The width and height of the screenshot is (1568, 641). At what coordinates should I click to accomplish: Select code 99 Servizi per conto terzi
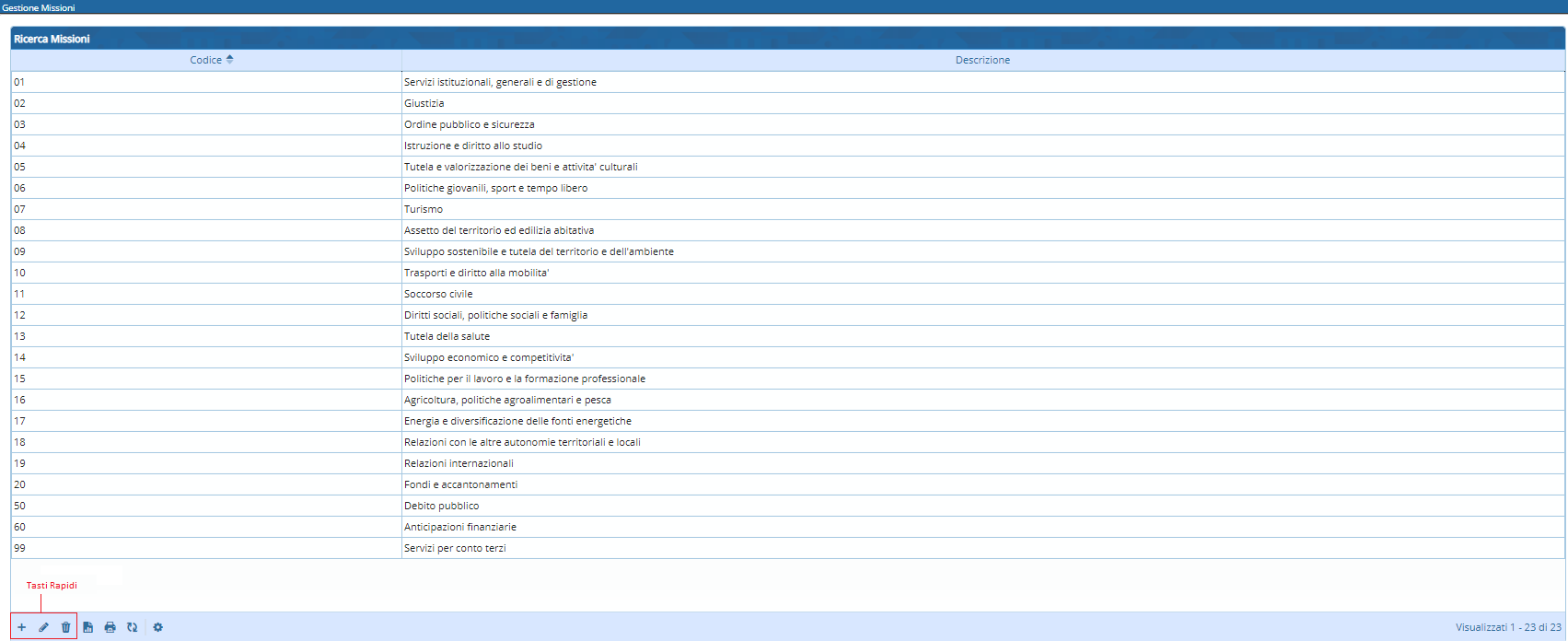(455, 548)
